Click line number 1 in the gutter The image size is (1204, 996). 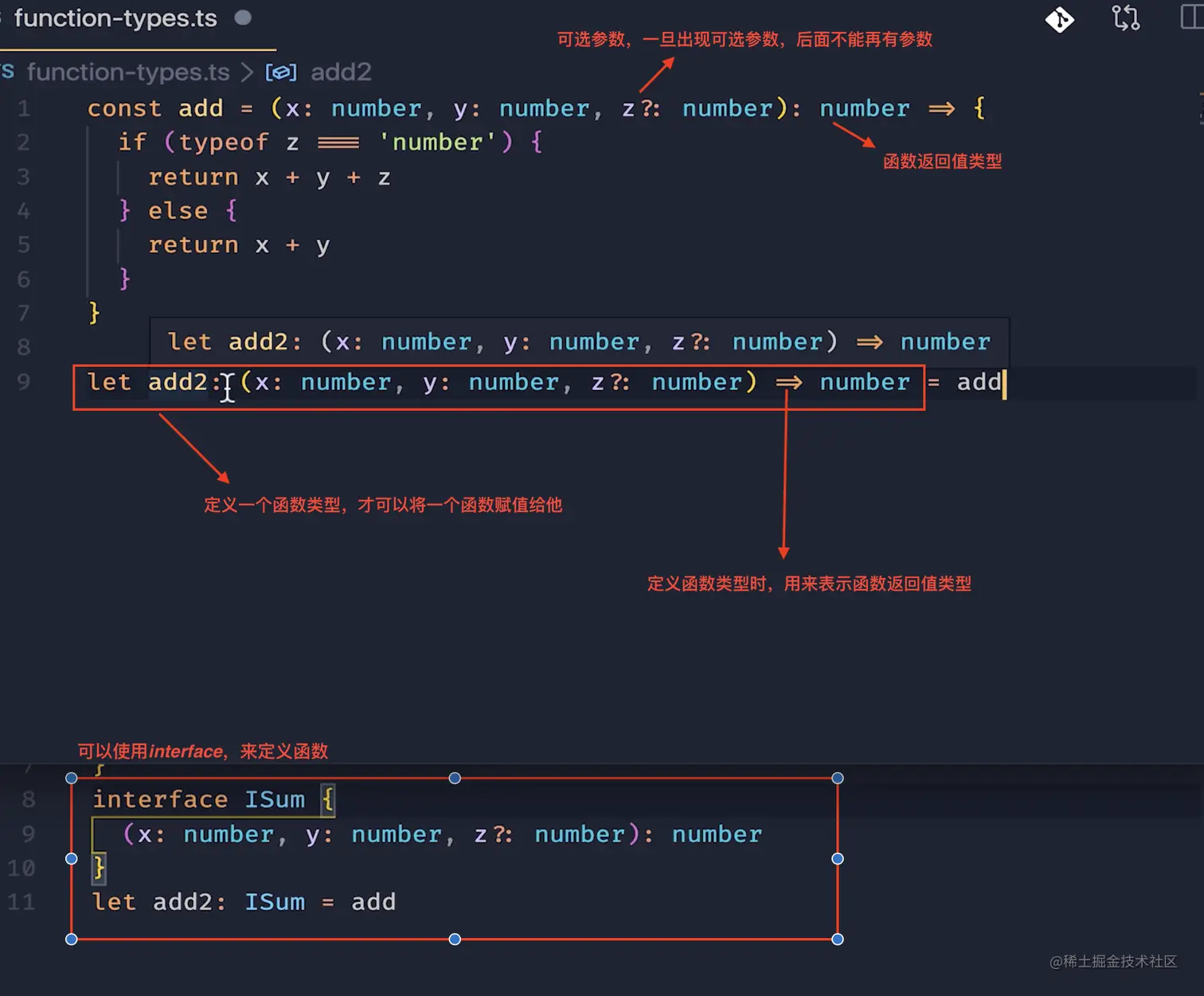pos(24,108)
